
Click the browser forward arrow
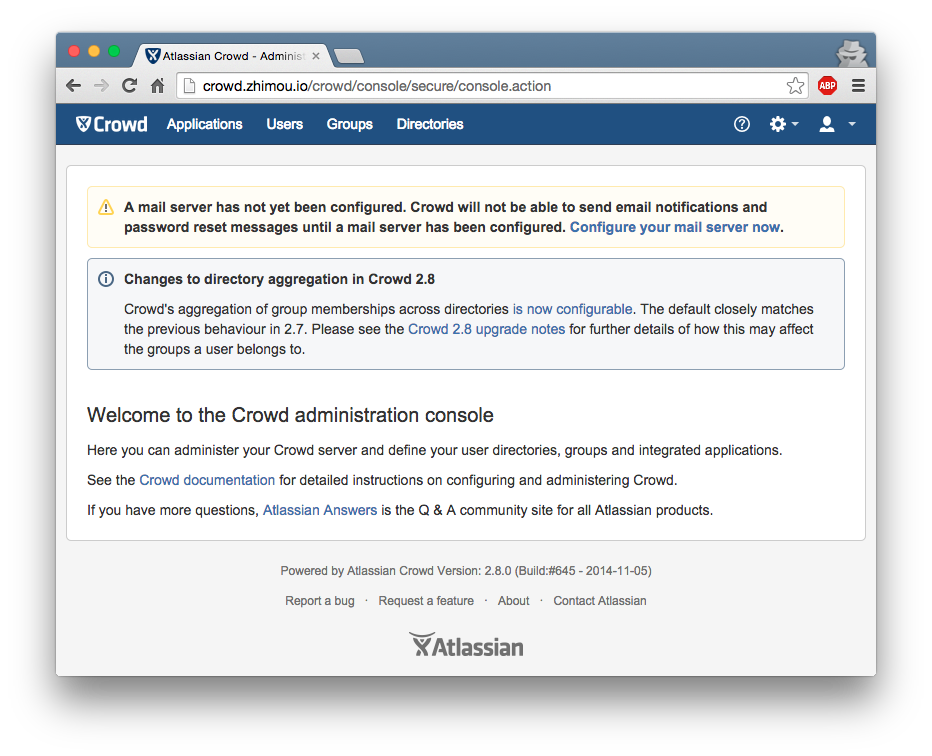(102, 86)
